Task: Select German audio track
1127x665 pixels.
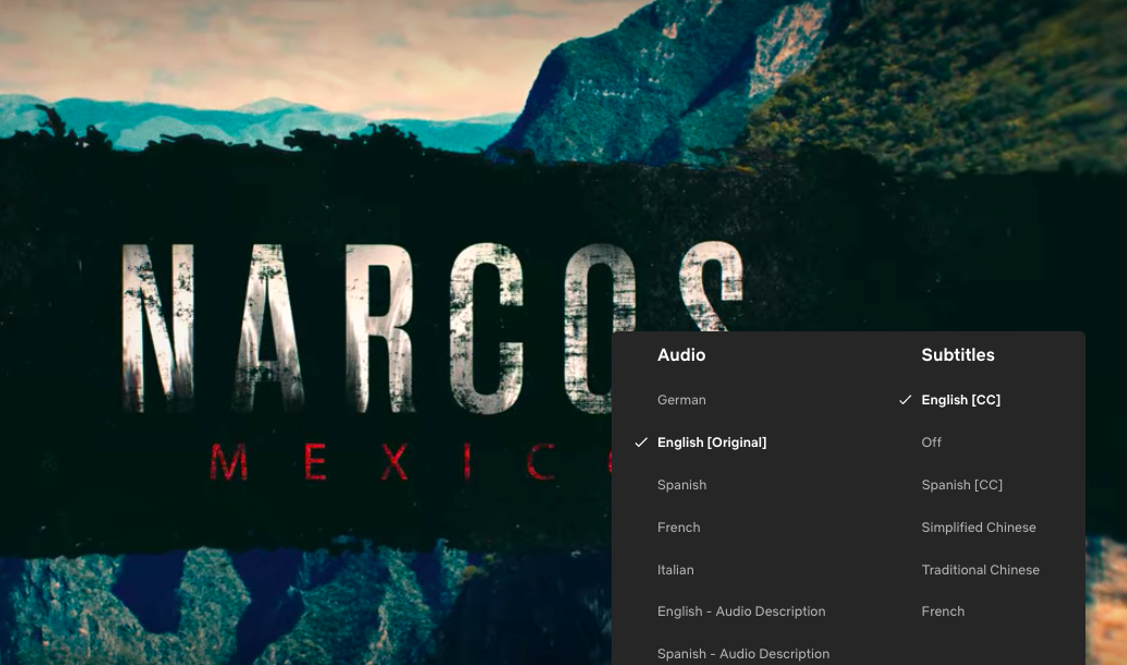Action: [681, 400]
